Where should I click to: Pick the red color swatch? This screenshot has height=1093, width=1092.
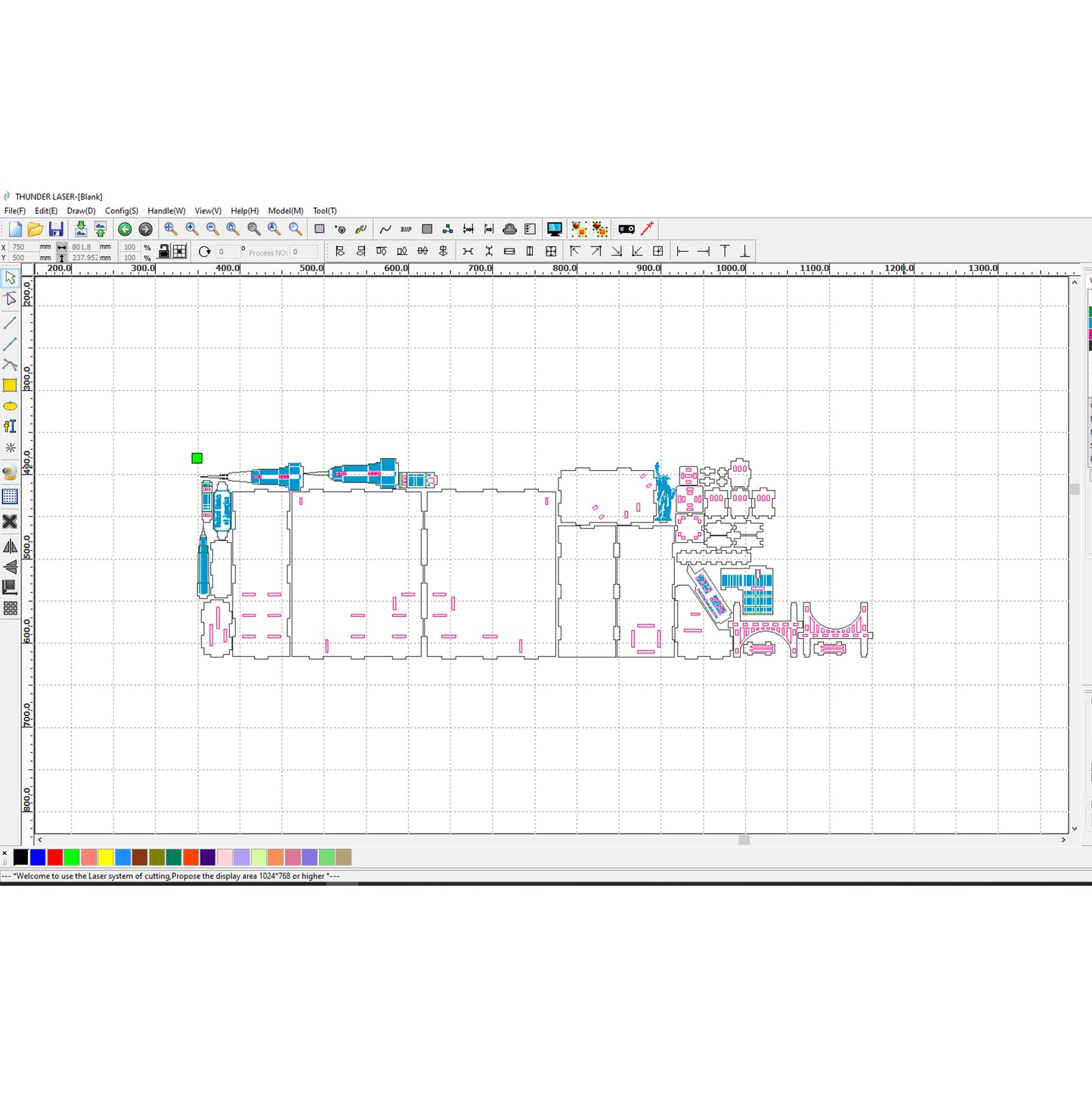coord(54,857)
